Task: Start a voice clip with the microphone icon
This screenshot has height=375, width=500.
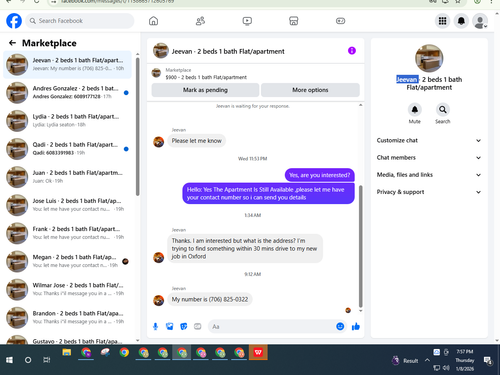Action: tap(155, 326)
